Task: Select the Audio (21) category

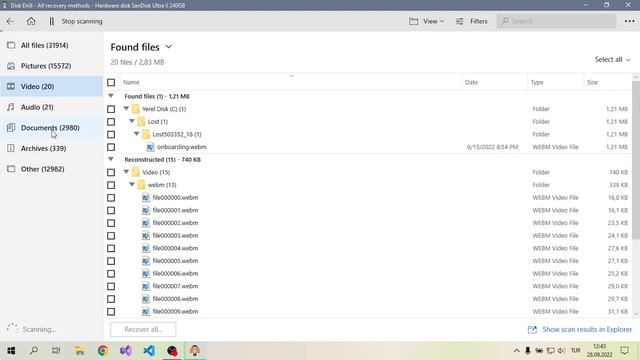Action: click(x=51, y=107)
